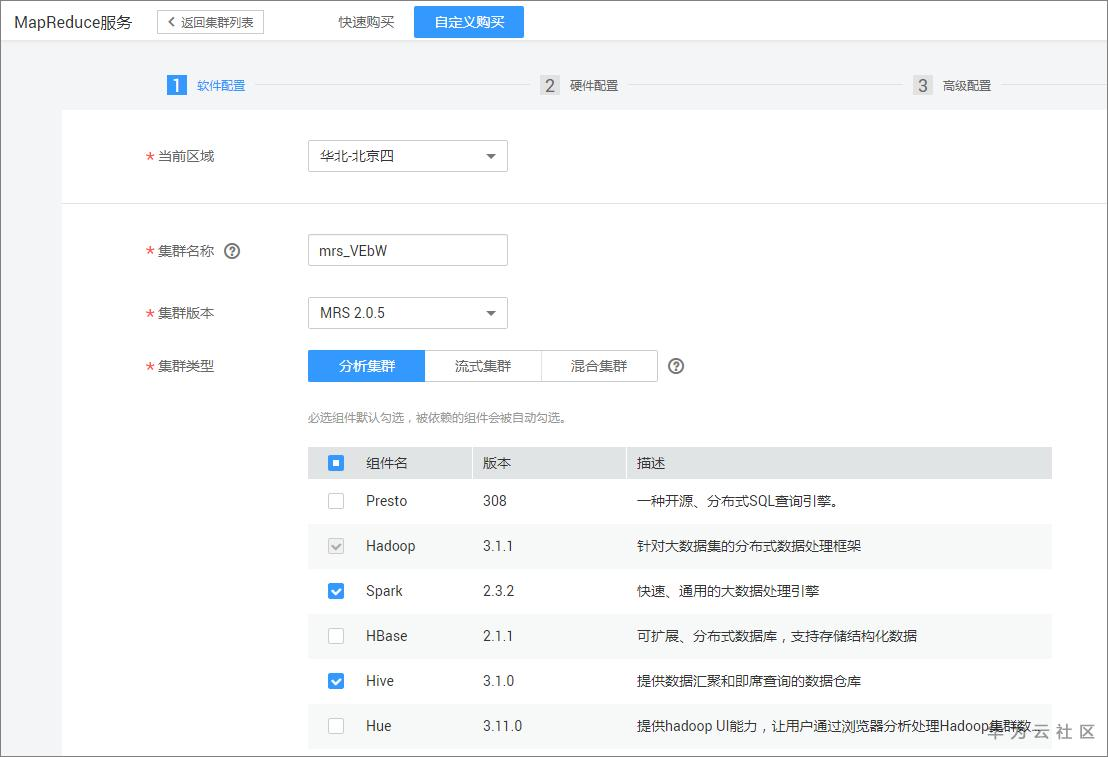
Task: Uncheck the Spark component
Action: point(336,591)
